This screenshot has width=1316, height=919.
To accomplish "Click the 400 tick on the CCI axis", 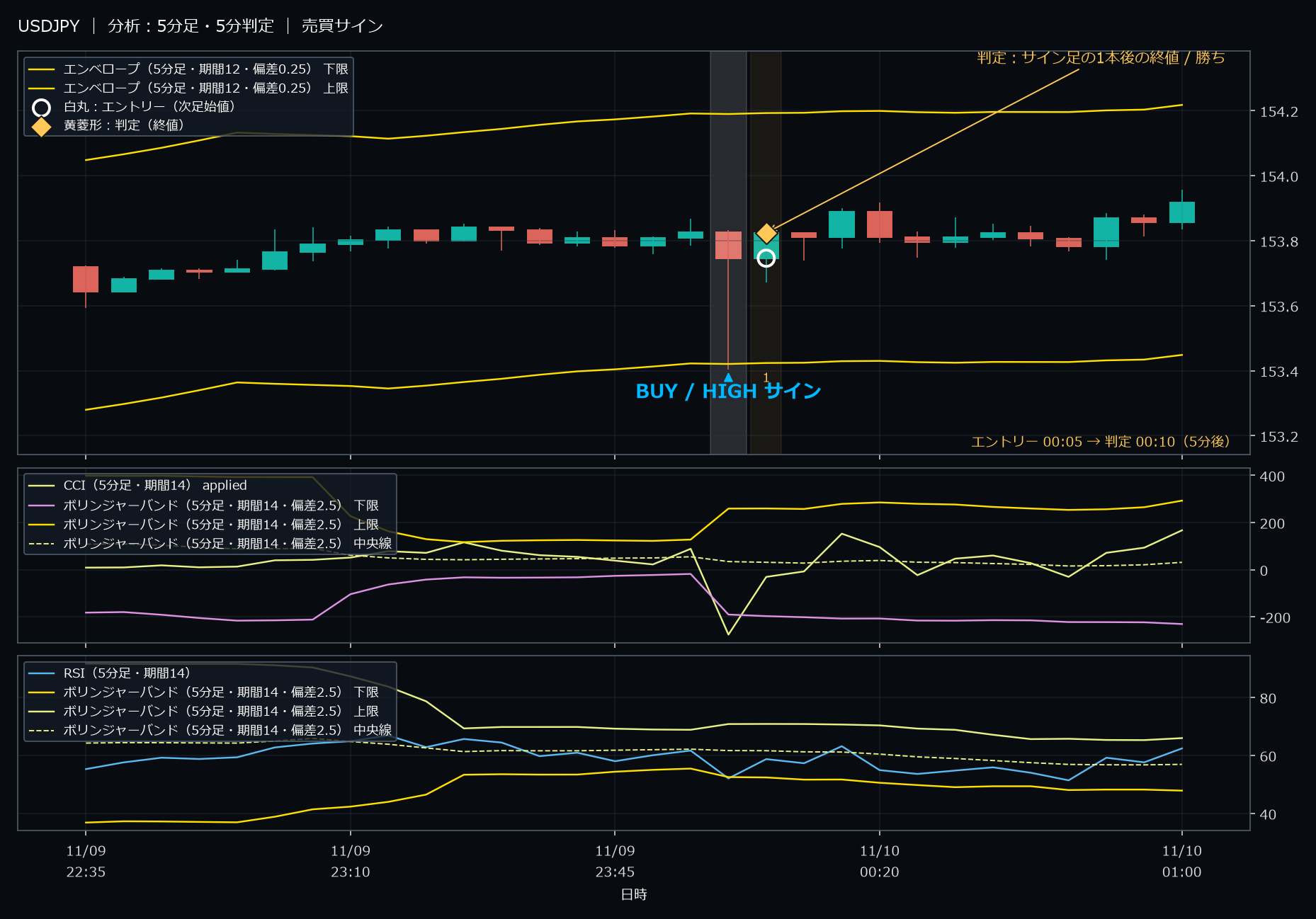I will click(x=1271, y=476).
